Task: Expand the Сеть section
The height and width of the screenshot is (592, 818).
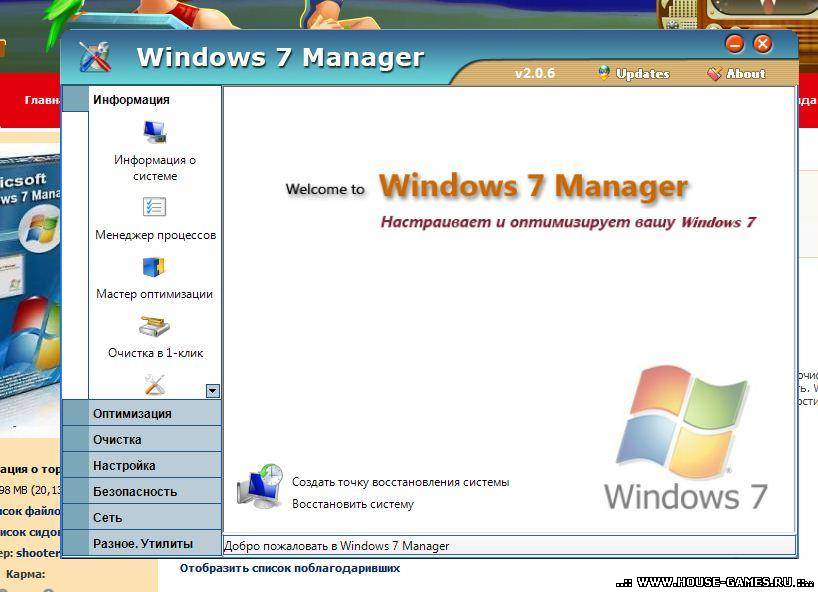Action: [142, 517]
